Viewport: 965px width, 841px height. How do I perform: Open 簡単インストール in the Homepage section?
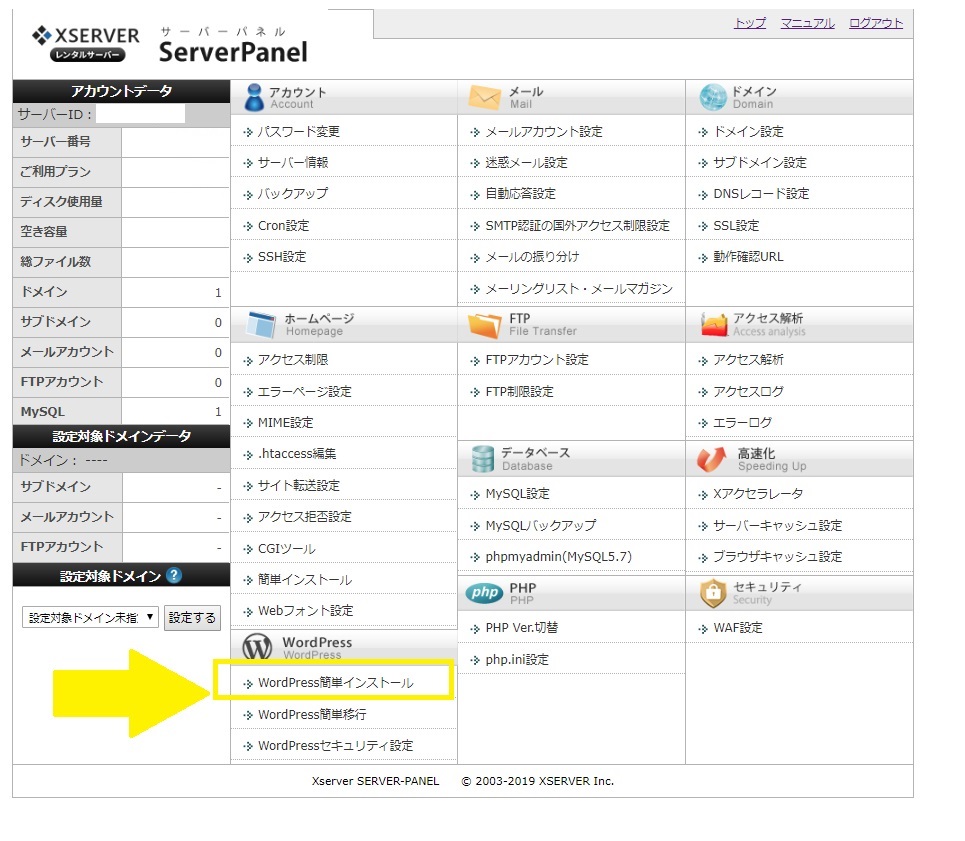[305, 580]
